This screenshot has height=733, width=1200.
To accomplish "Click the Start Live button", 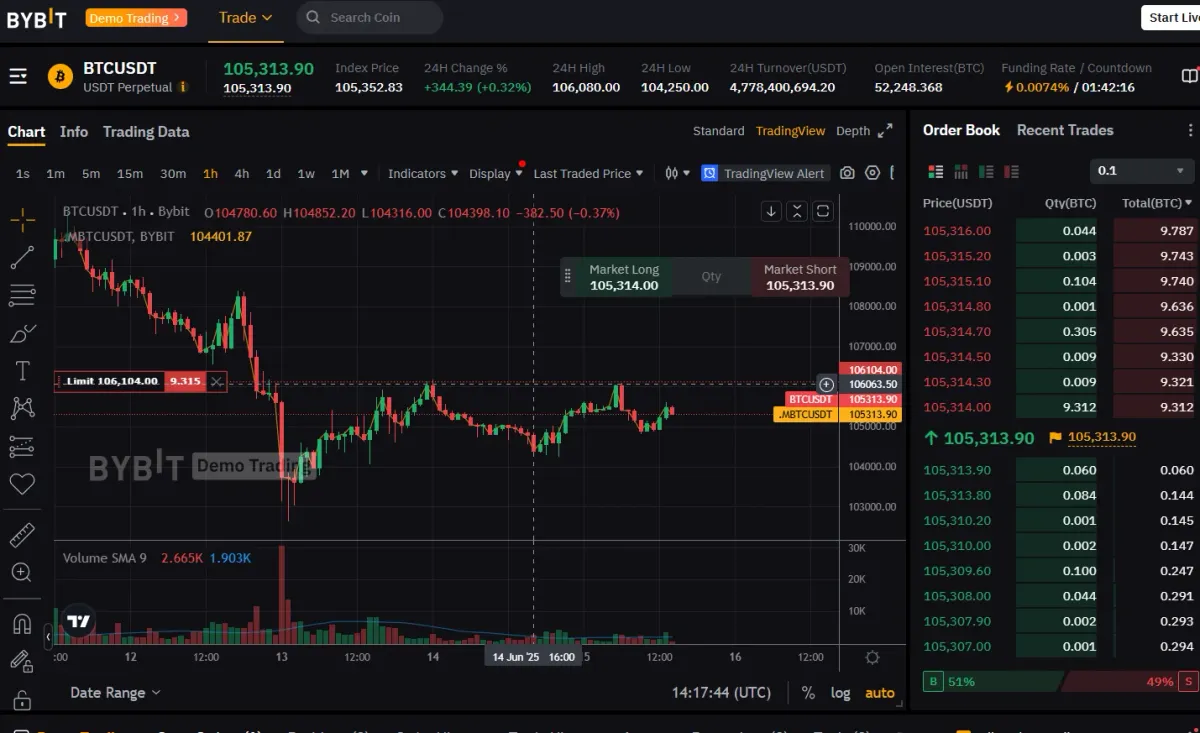I will tap(1172, 17).
